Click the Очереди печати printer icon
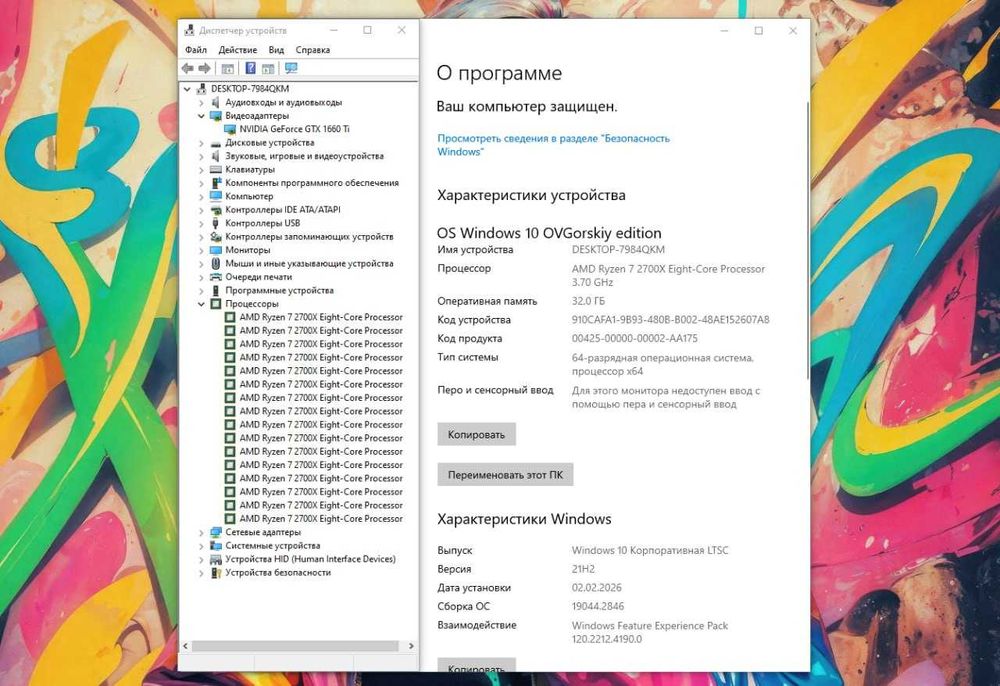Viewport: 1000px width, 686px height. (x=216, y=277)
